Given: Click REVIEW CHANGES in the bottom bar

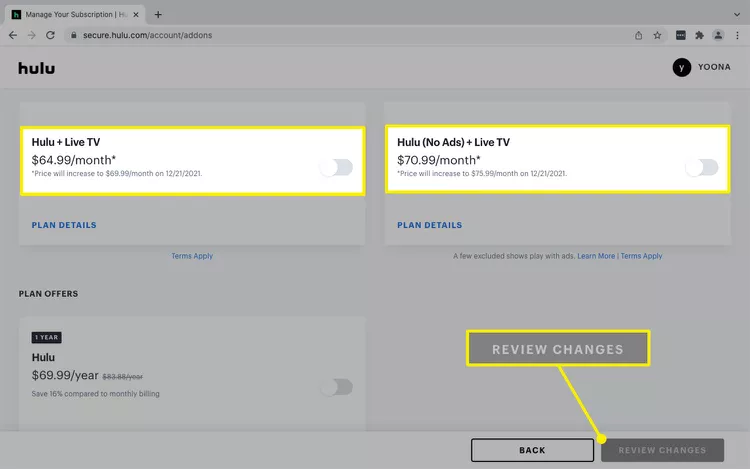Looking at the screenshot, I should (662, 450).
